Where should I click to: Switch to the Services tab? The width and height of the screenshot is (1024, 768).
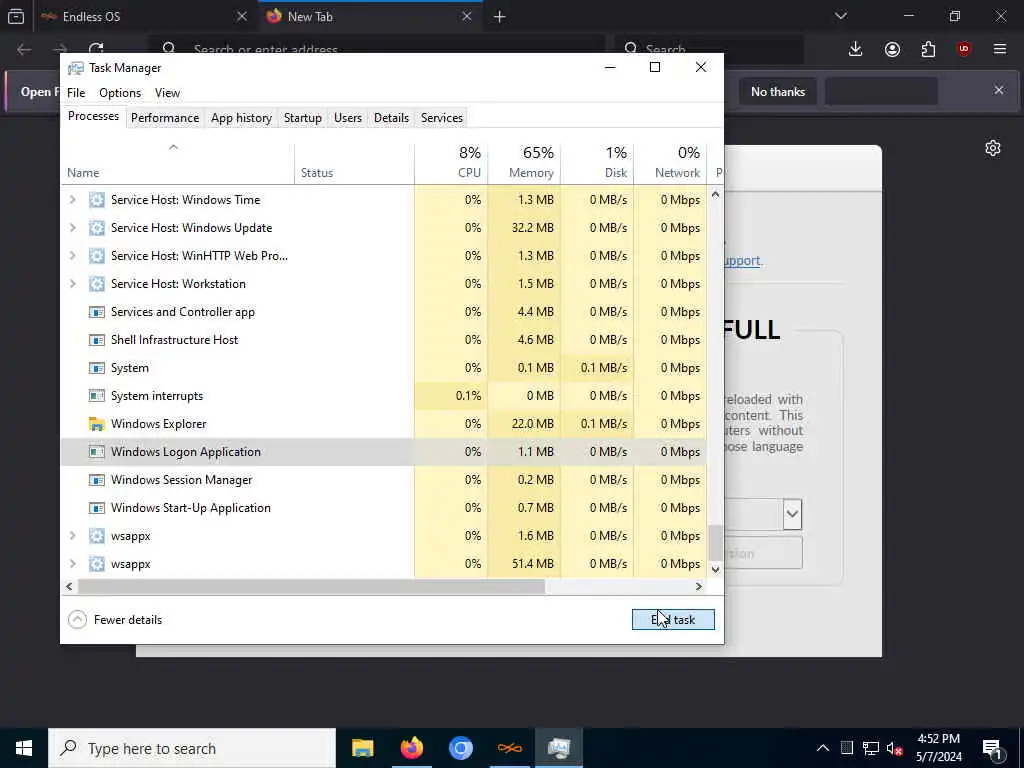pyautogui.click(x=441, y=118)
